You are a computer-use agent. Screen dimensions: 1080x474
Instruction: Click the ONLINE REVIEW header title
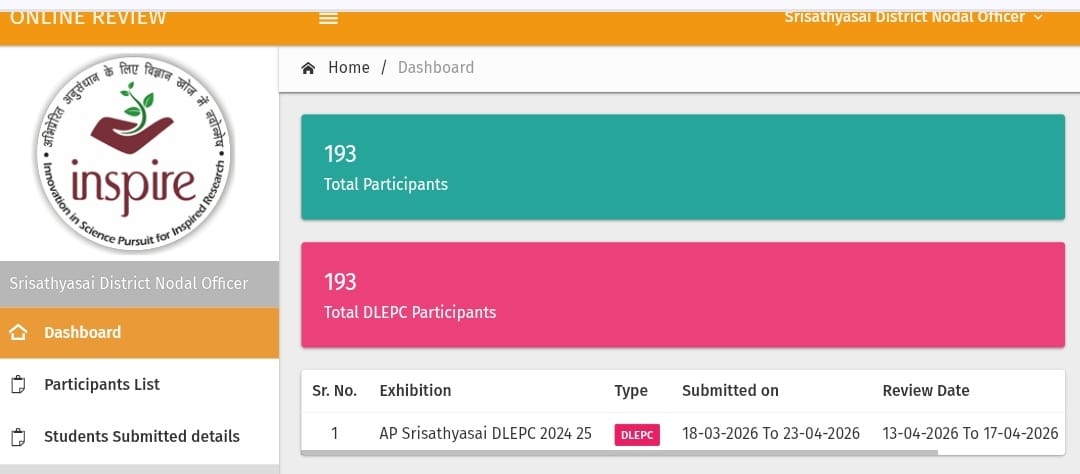tap(88, 17)
